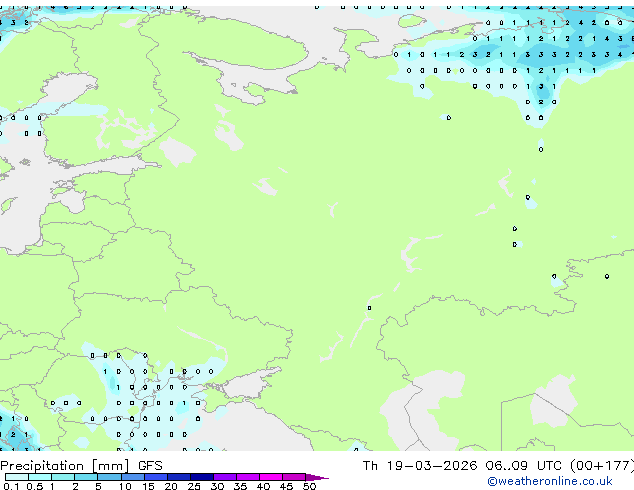This screenshot has width=634, height=490.
Task: Click the 'Th' weekday label
Action: point(370,466)
